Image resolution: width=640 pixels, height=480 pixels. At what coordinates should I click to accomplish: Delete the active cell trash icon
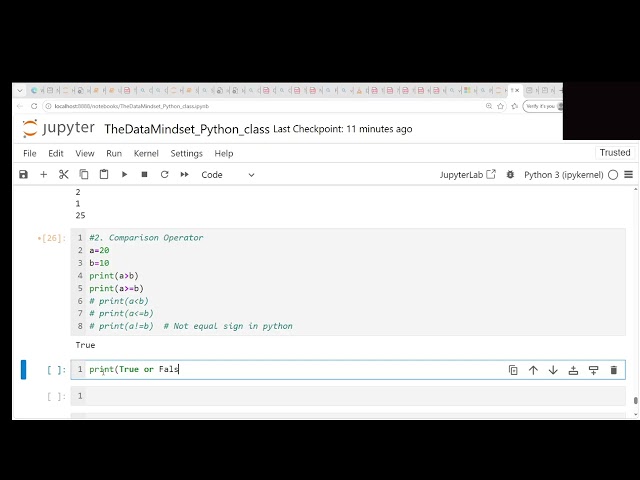coord(613,370)
